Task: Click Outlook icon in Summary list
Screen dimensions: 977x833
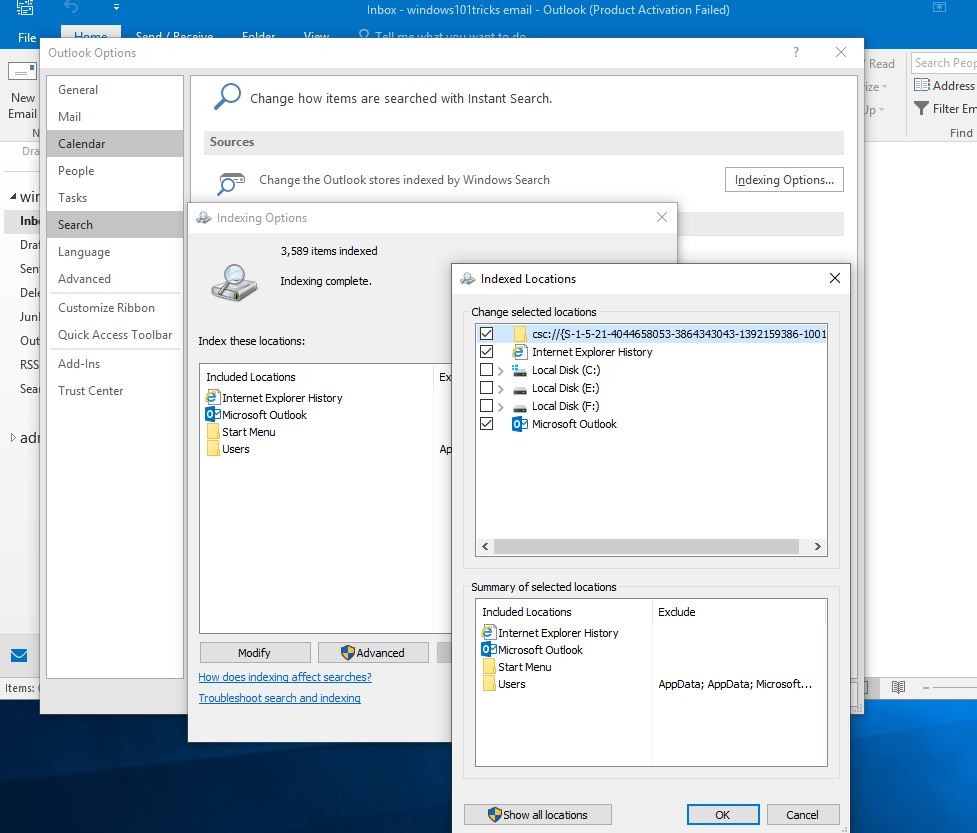Action: pos(488,650)
